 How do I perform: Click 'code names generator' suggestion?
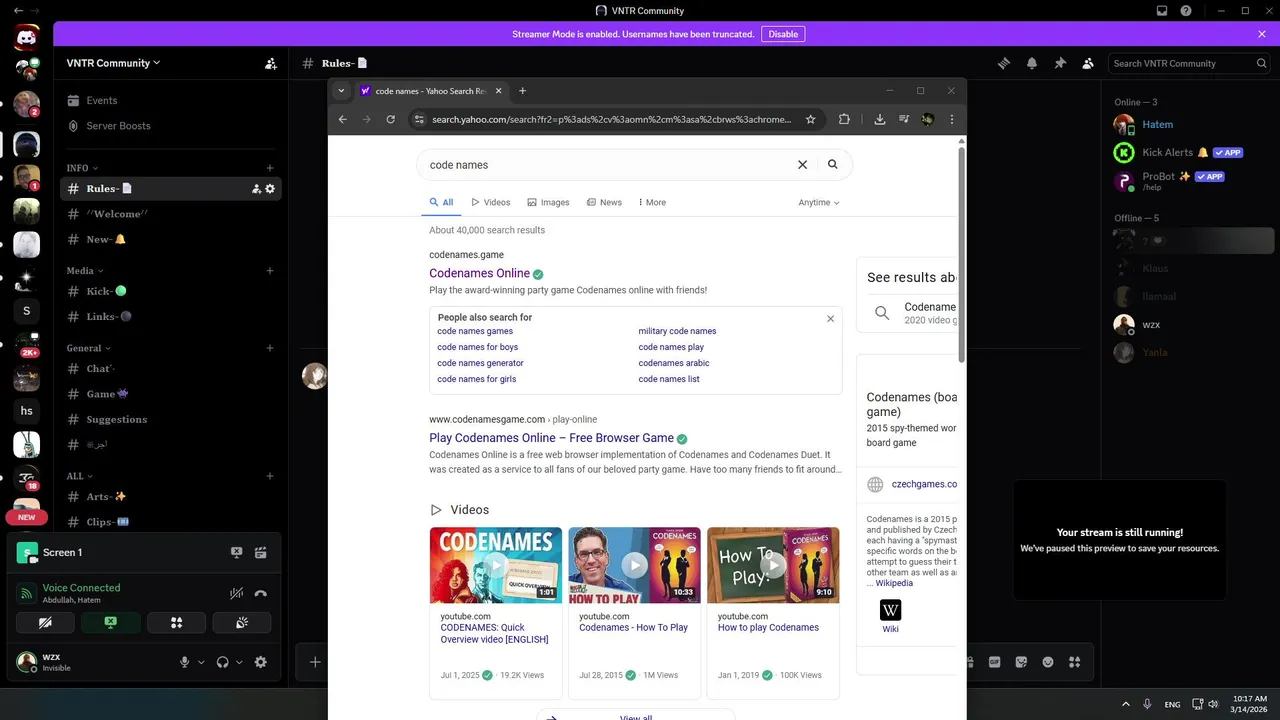480,363
